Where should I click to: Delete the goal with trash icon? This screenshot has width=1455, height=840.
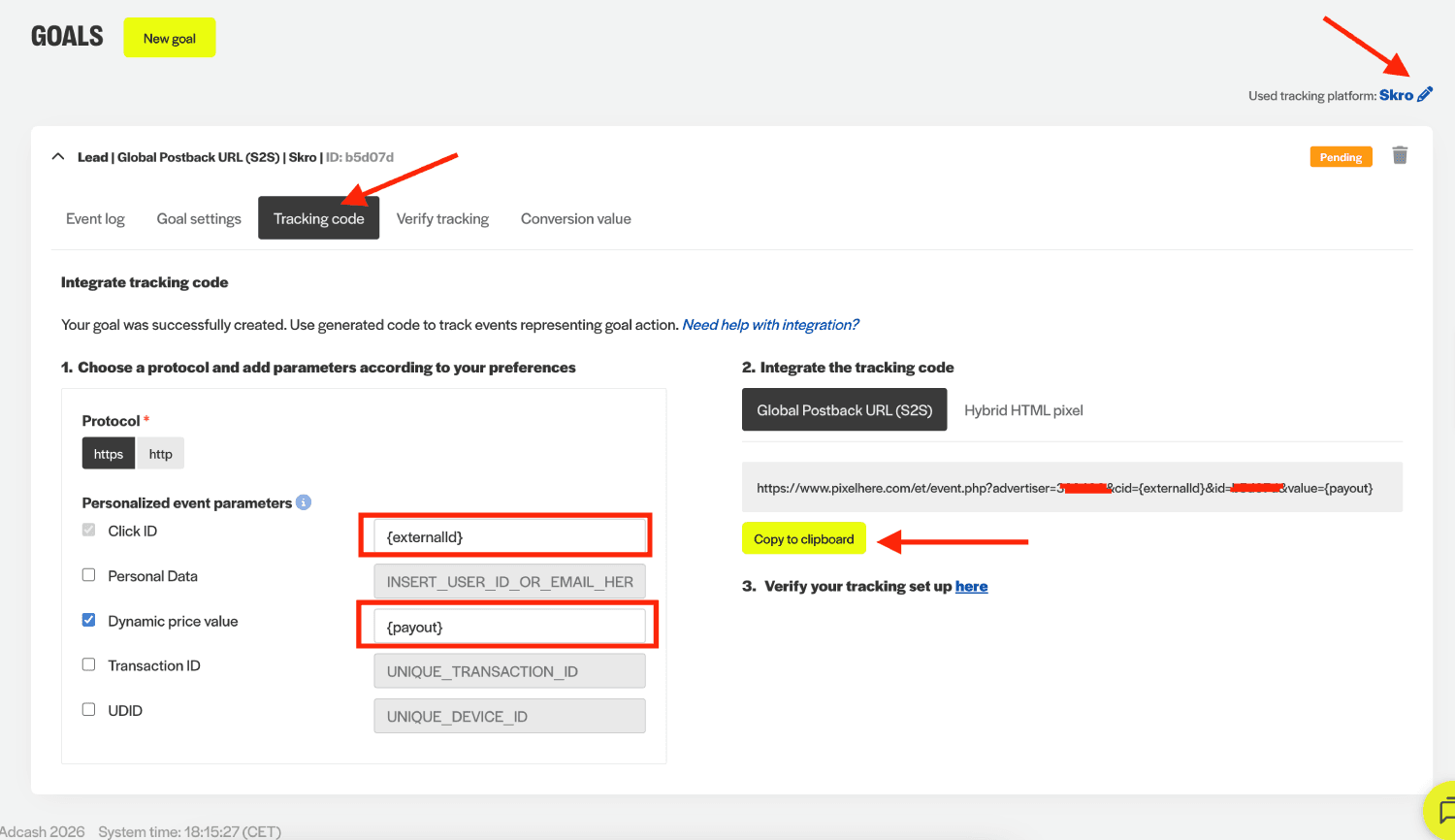(1400, 155)
